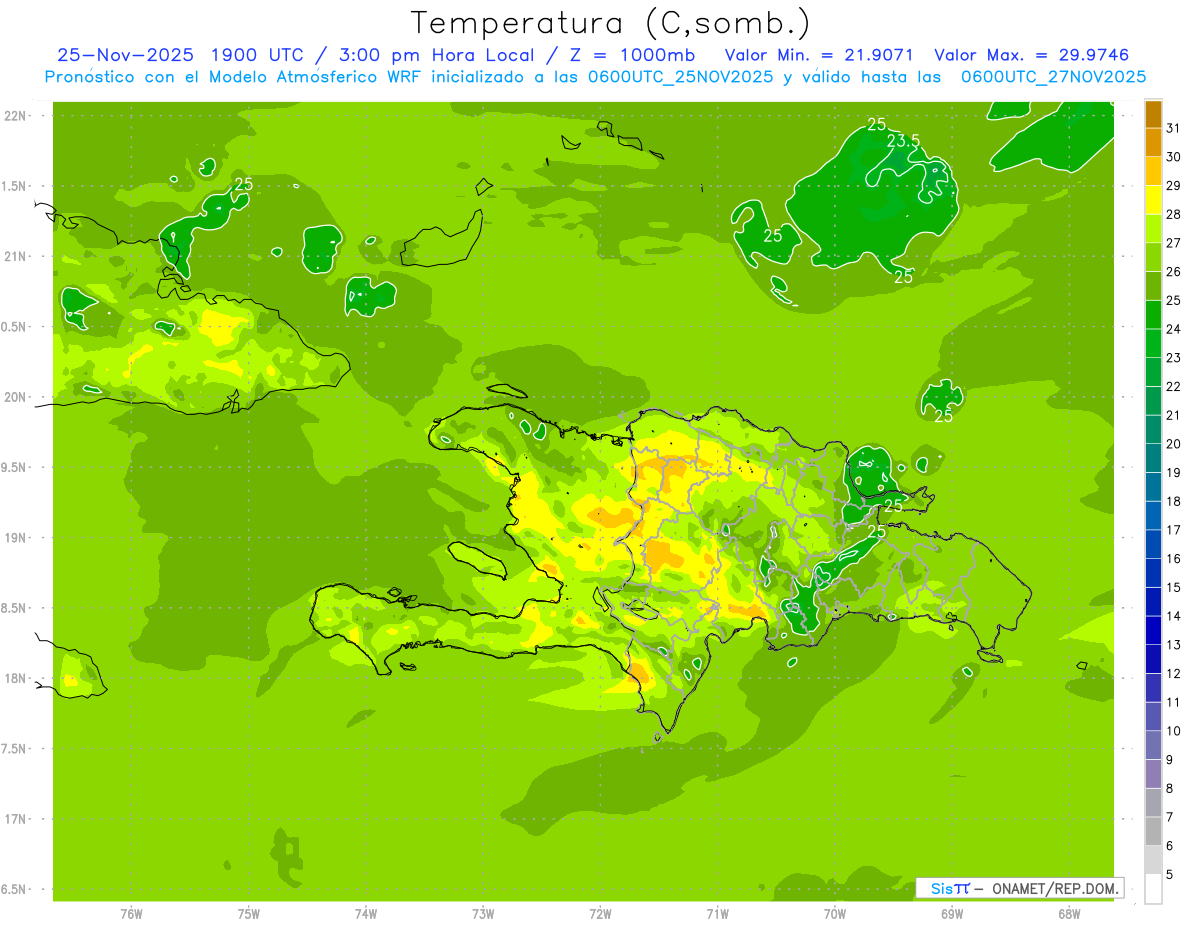The image size is (1200, 927).
Task: Click the "Valor Min. = 21.9071" value
Action: [x=819, y=55]
